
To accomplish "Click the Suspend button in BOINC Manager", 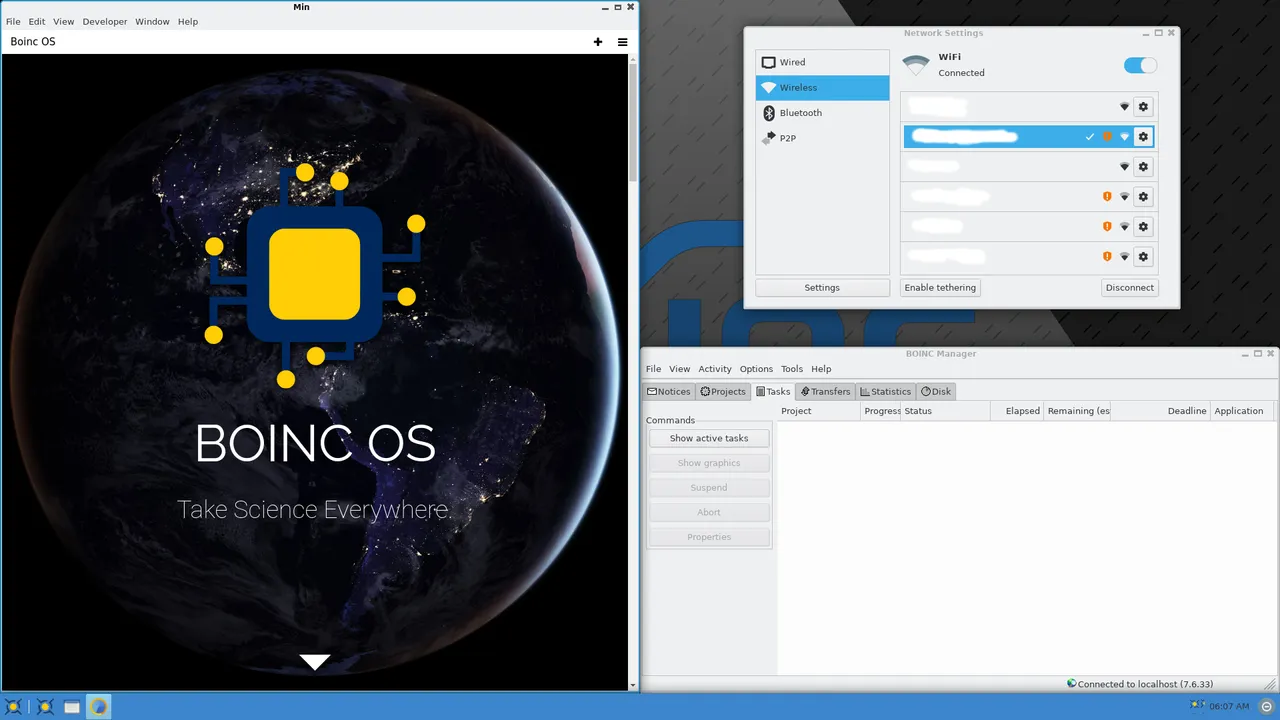I will [x=709, y=487].
